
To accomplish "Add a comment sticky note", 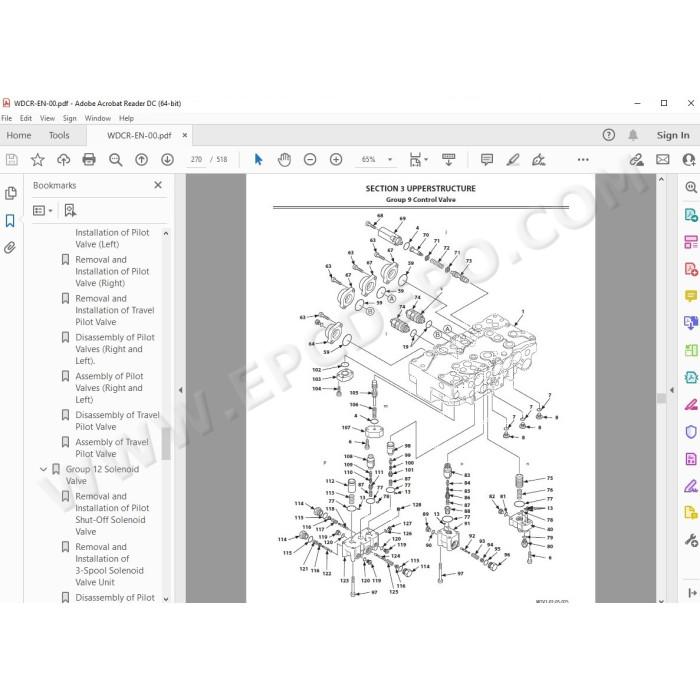I will pyautogui.click(x=487, y=159).
